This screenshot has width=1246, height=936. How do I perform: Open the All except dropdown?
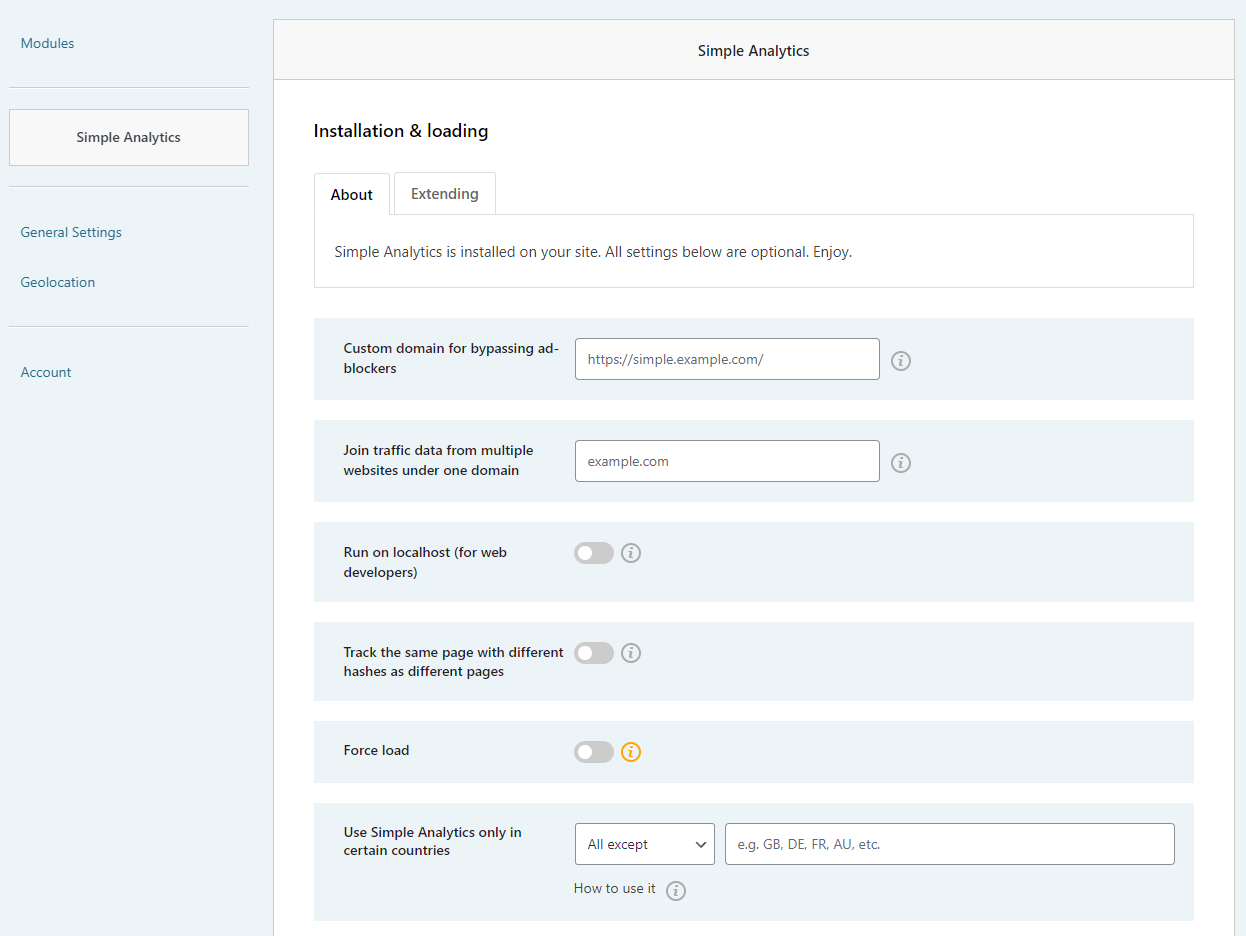pyautogui.click(x=645, y=844)
